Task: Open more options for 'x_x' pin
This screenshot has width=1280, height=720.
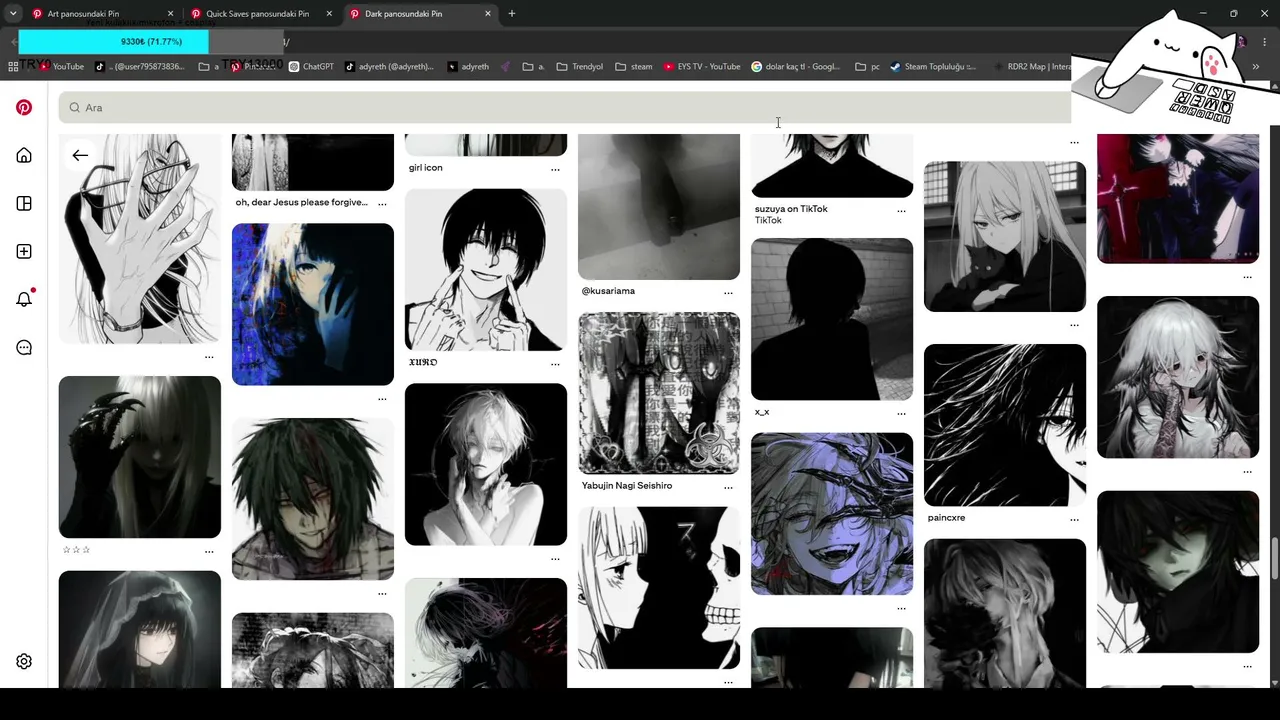Action: pyautogui.click(x=901, y=413)
